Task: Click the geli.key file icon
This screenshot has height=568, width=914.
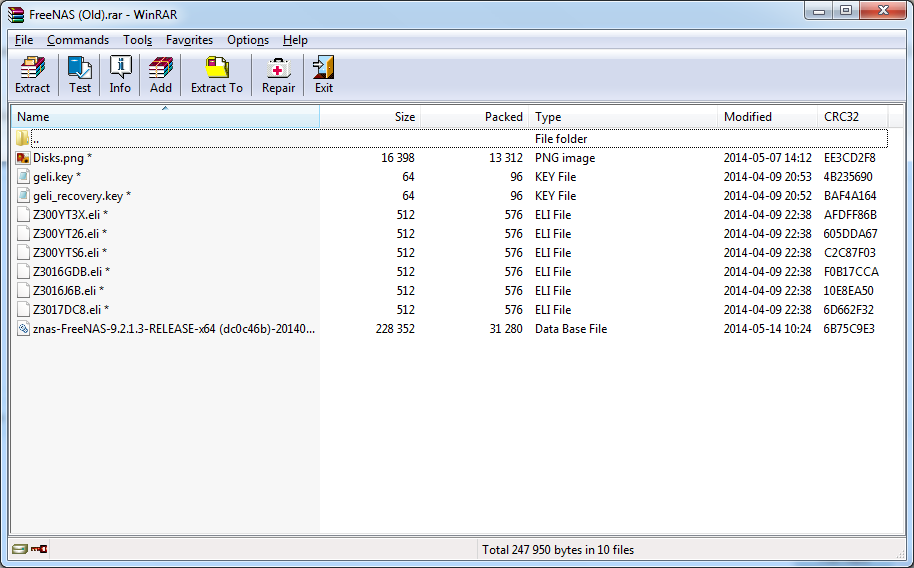Action: click(23, 177)
